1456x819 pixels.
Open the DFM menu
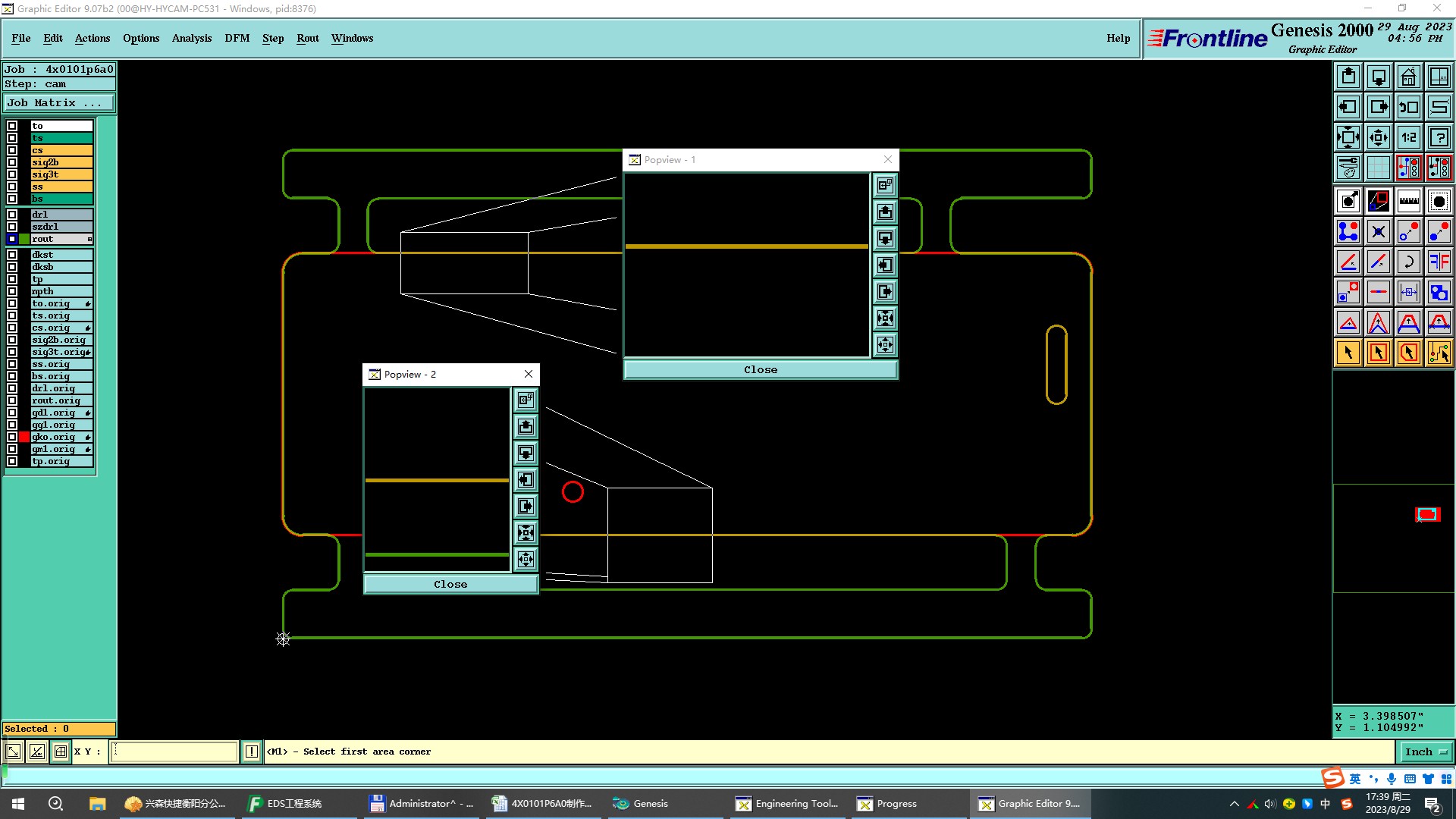pos(237,39)
